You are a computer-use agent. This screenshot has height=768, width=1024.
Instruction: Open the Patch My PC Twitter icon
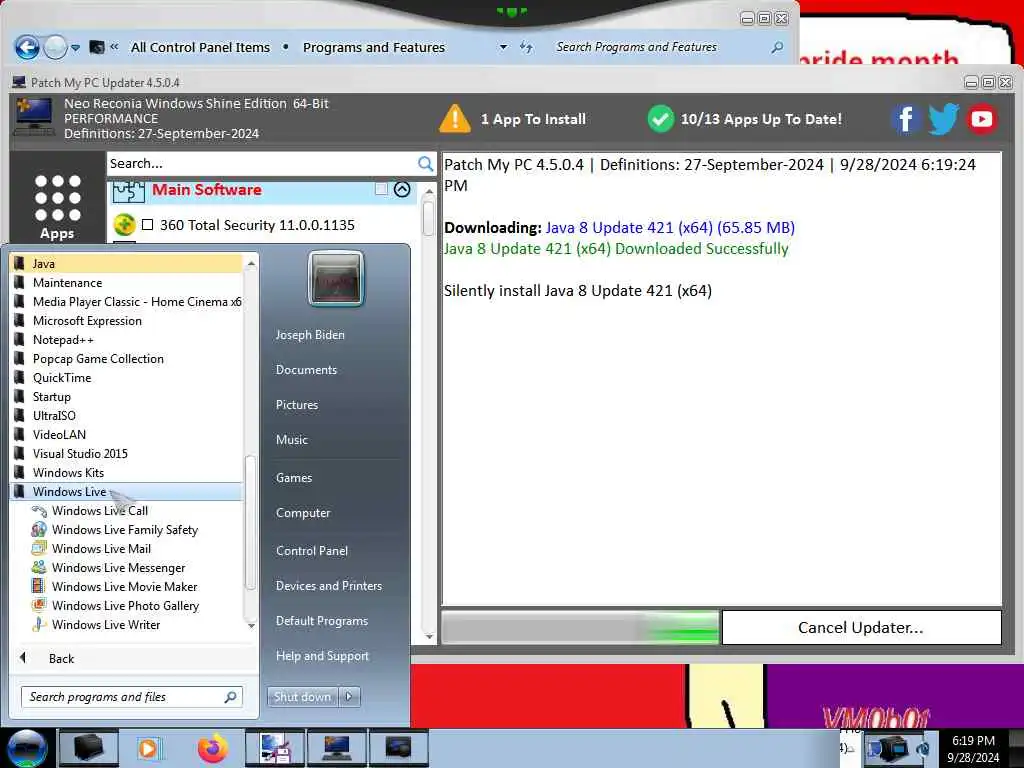tap(943, 120)
